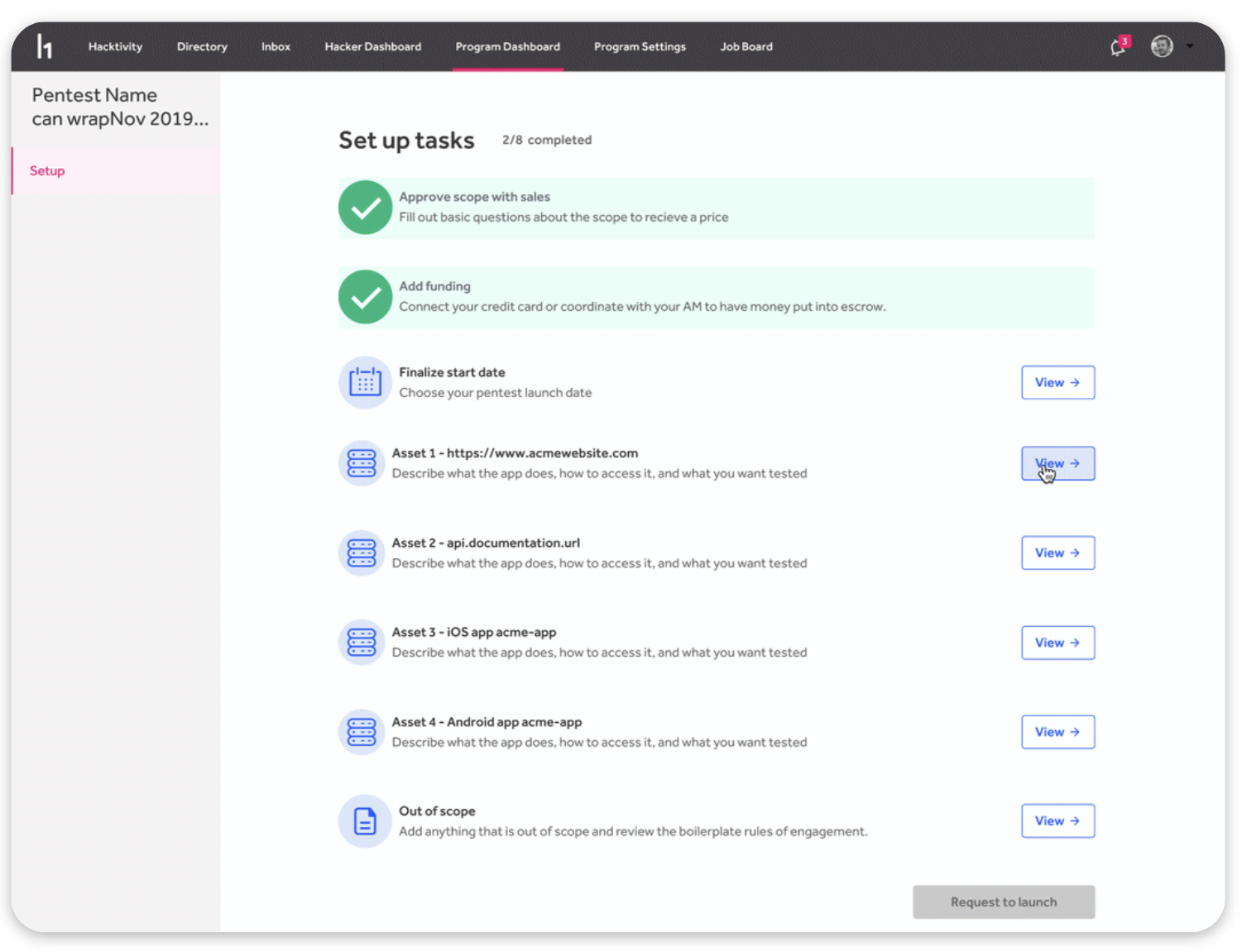Click the document icon for Out of scope
The width and height of the screenshot is (1256, 952).
365,820
